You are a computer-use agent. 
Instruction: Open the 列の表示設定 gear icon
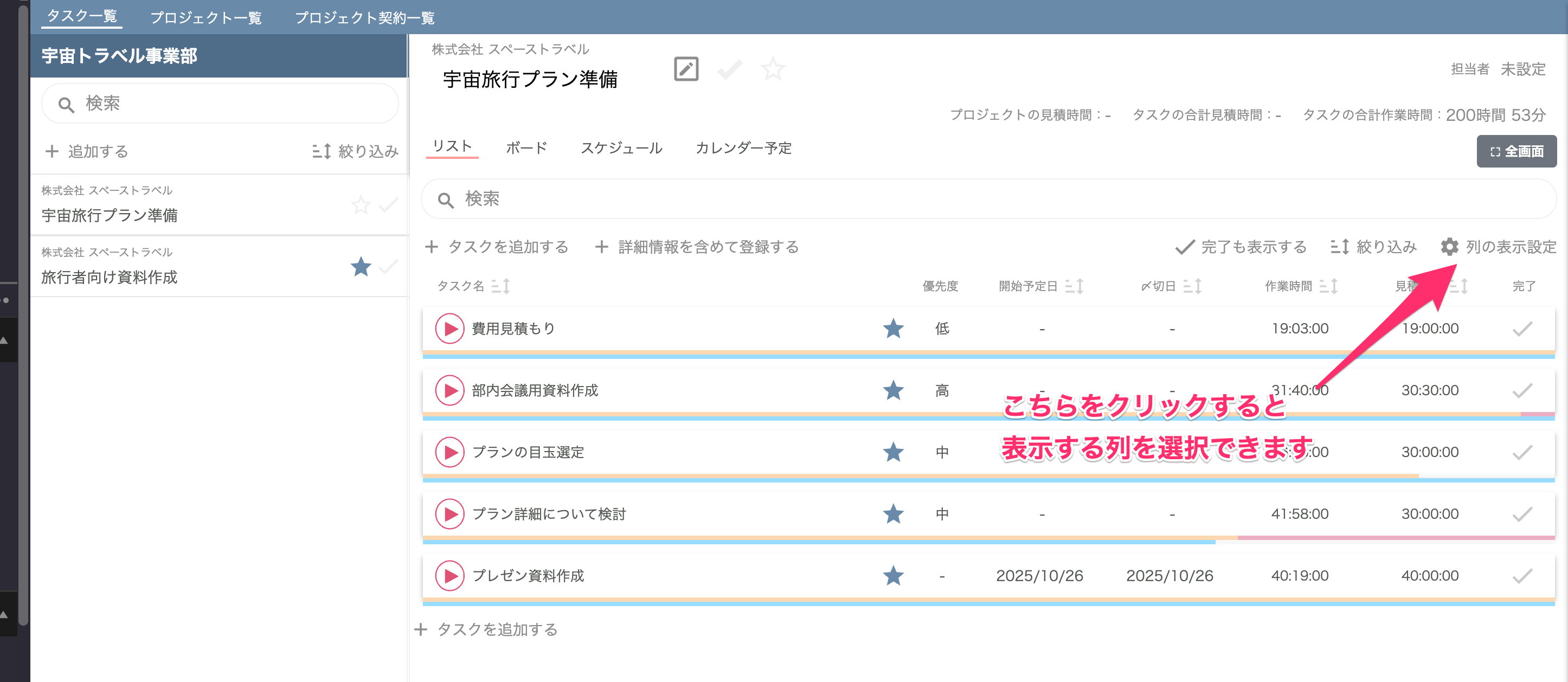click(1449, 246)
